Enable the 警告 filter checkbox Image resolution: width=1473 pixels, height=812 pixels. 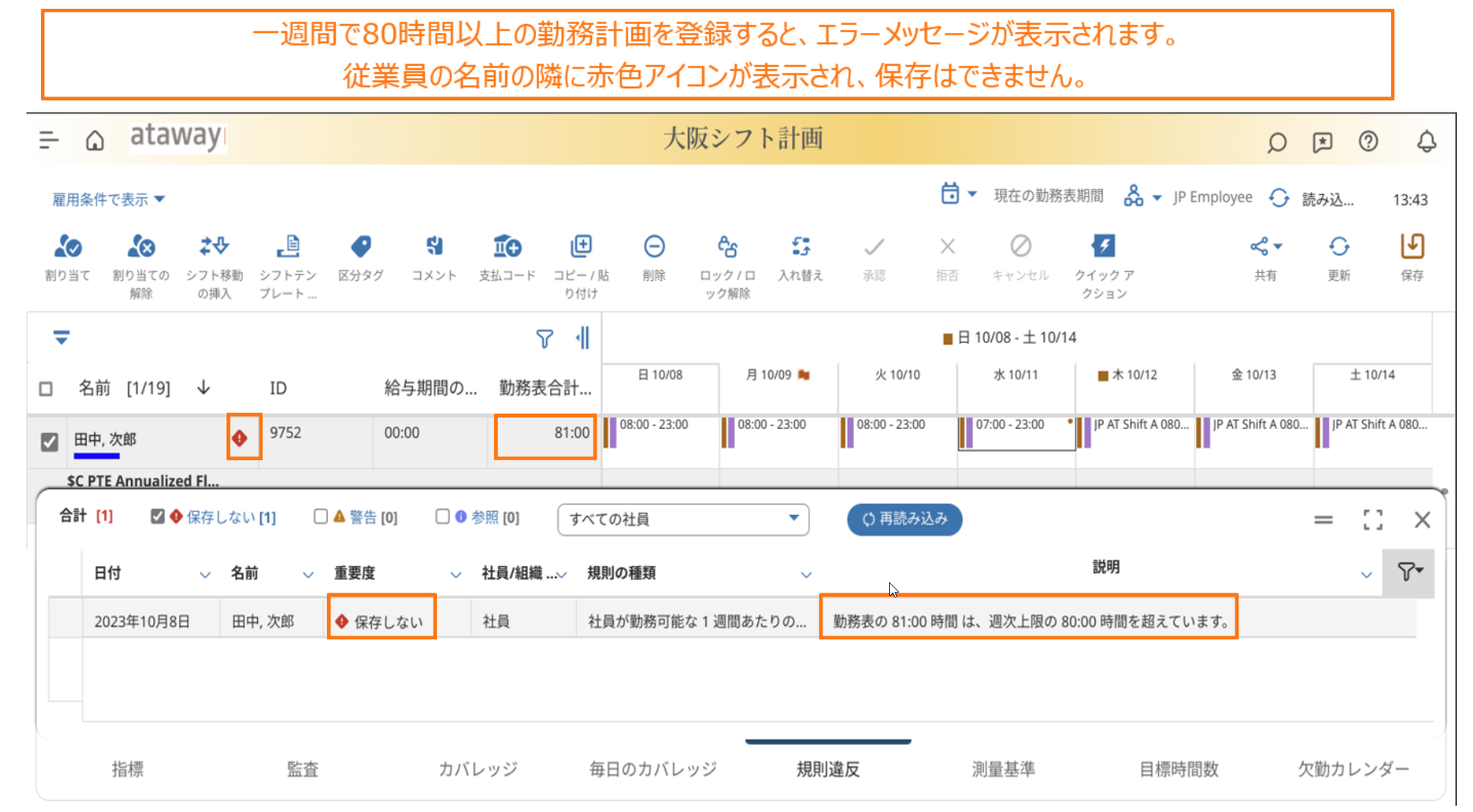tap(320, 516)
